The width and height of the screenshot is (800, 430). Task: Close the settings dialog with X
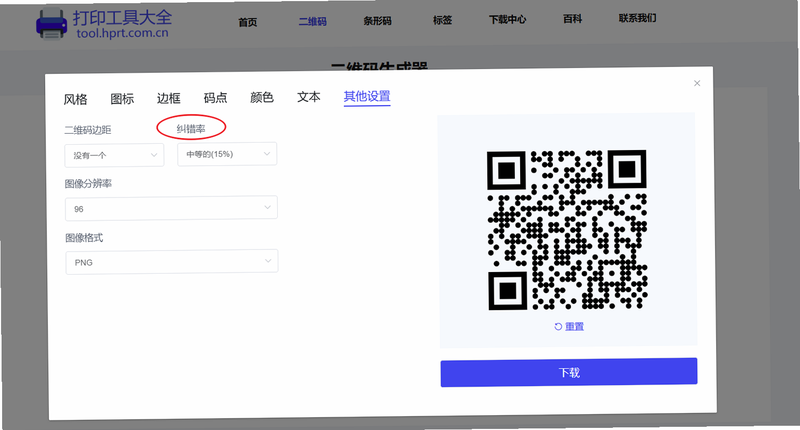point(697,83)
